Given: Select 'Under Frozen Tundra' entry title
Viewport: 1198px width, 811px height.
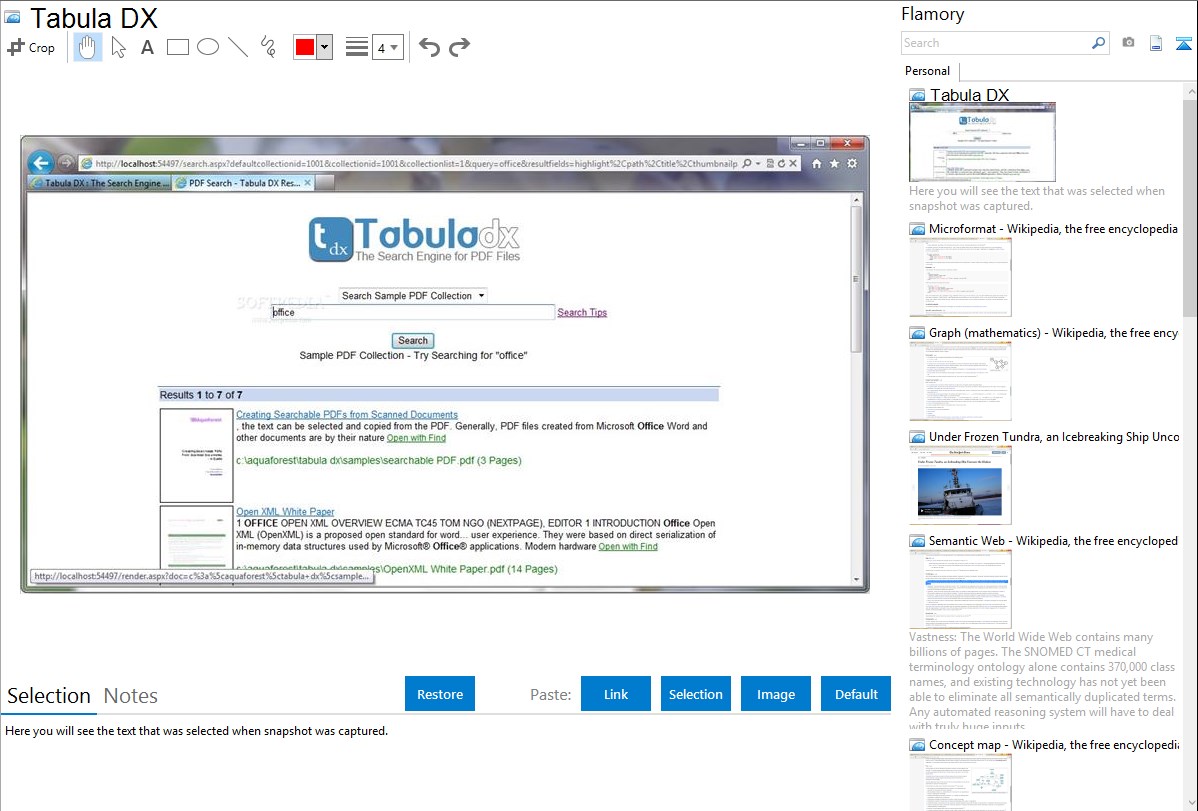Looking at the screenshot, I should [1054, 436].
